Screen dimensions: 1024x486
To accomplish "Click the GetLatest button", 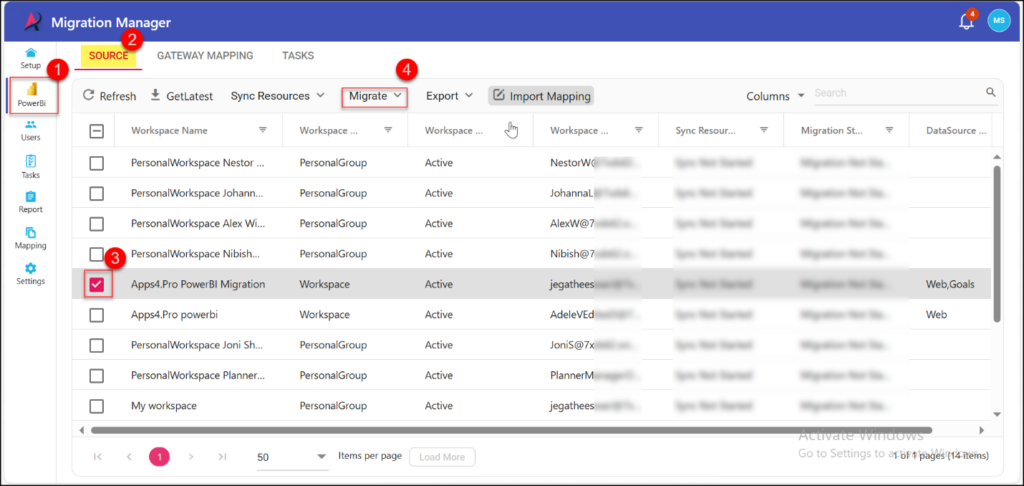I will 182,95.
